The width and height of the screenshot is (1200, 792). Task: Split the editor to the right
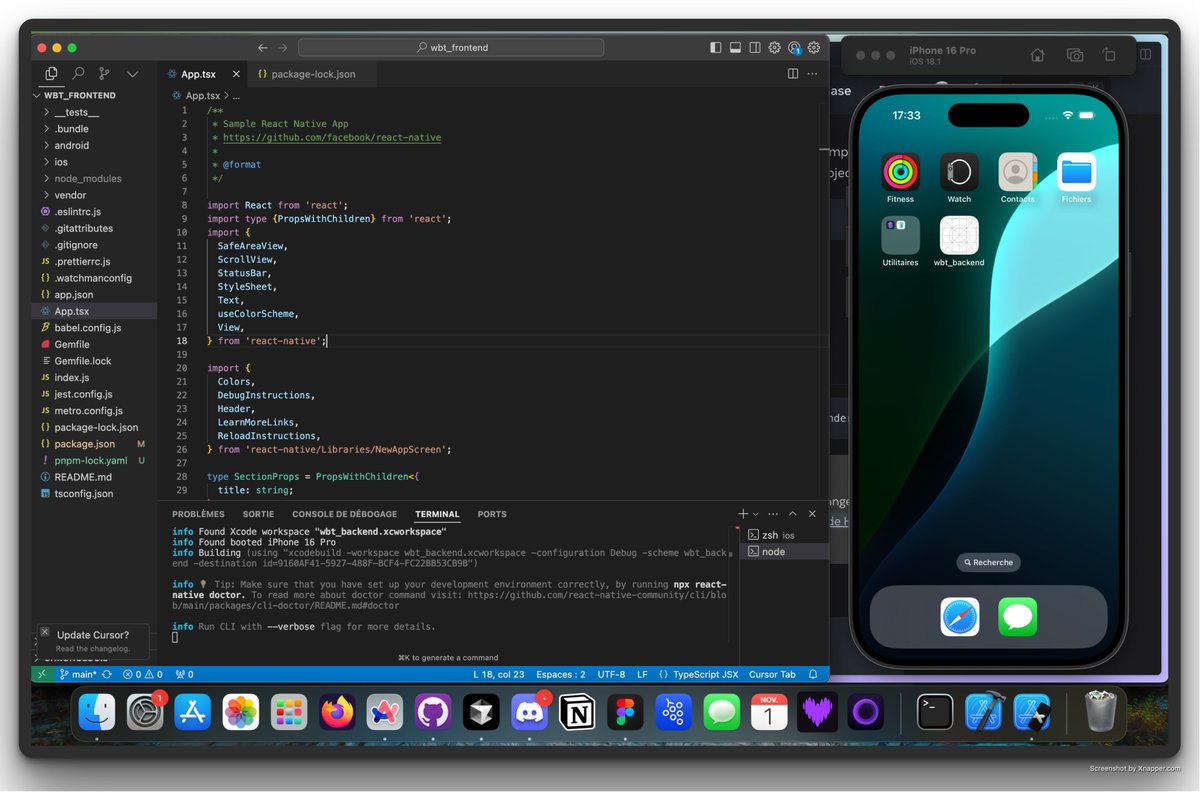click(x=793, y=74)
